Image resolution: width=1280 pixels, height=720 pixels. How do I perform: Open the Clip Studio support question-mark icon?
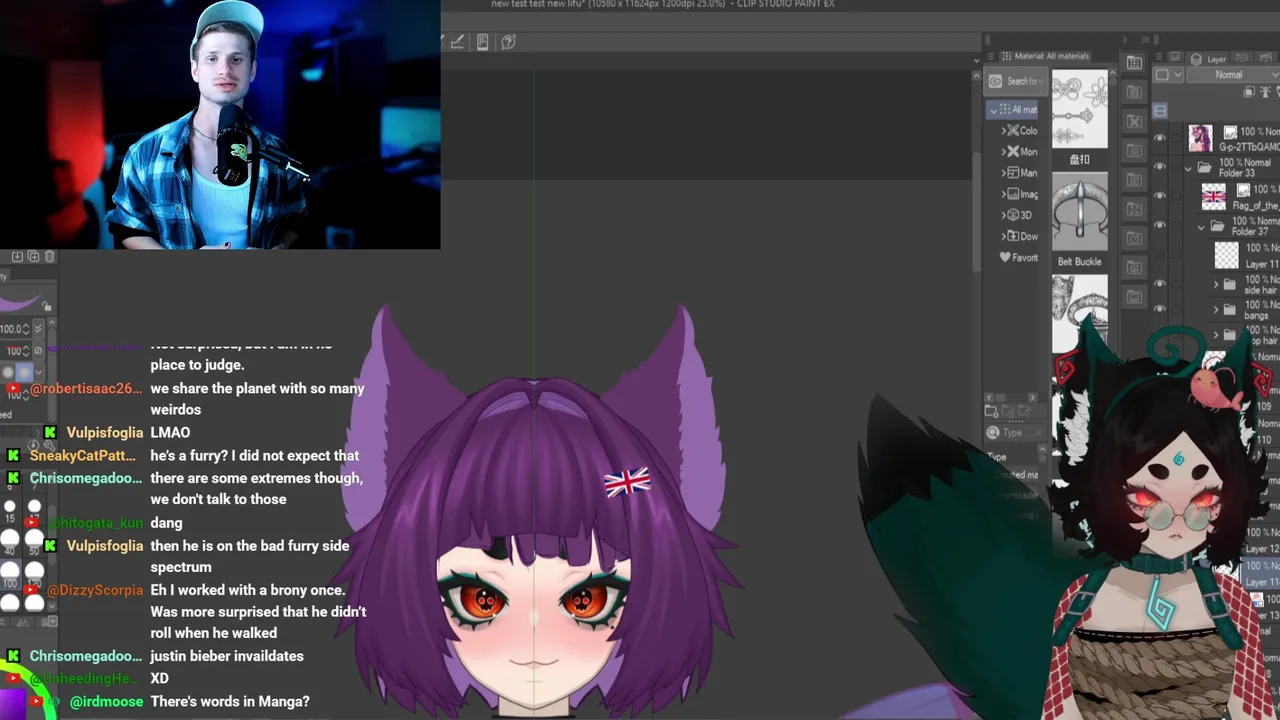coord(508,42)
